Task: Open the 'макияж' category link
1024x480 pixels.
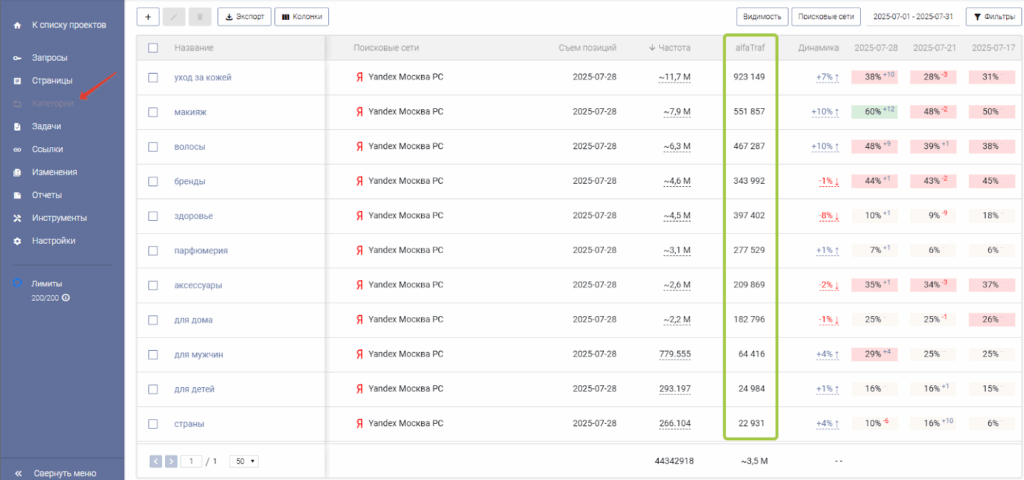Action: pos(190,112)
